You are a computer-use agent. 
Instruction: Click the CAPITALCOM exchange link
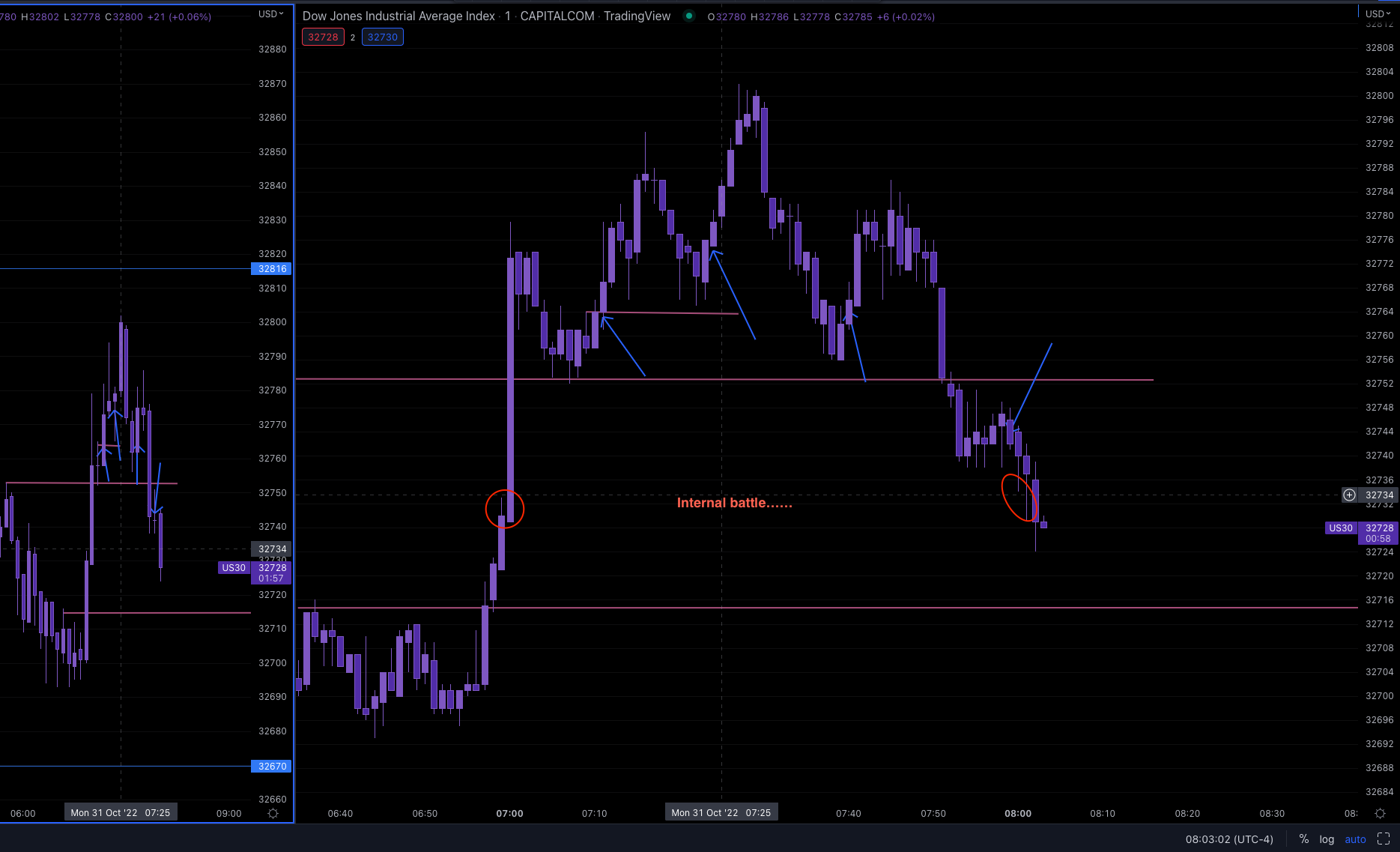tap(557, 16)
